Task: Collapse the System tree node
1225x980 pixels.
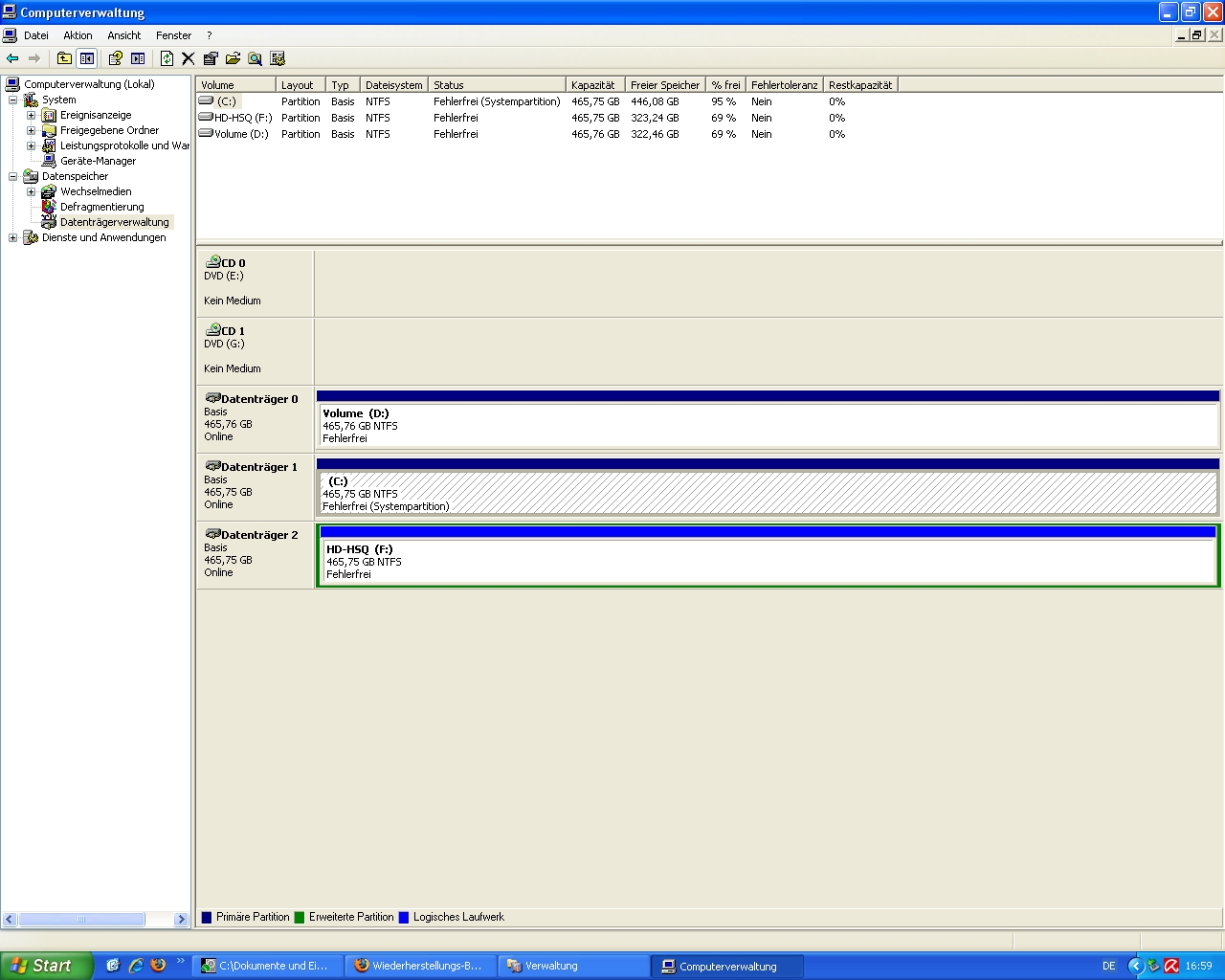Action: (12, 100)
